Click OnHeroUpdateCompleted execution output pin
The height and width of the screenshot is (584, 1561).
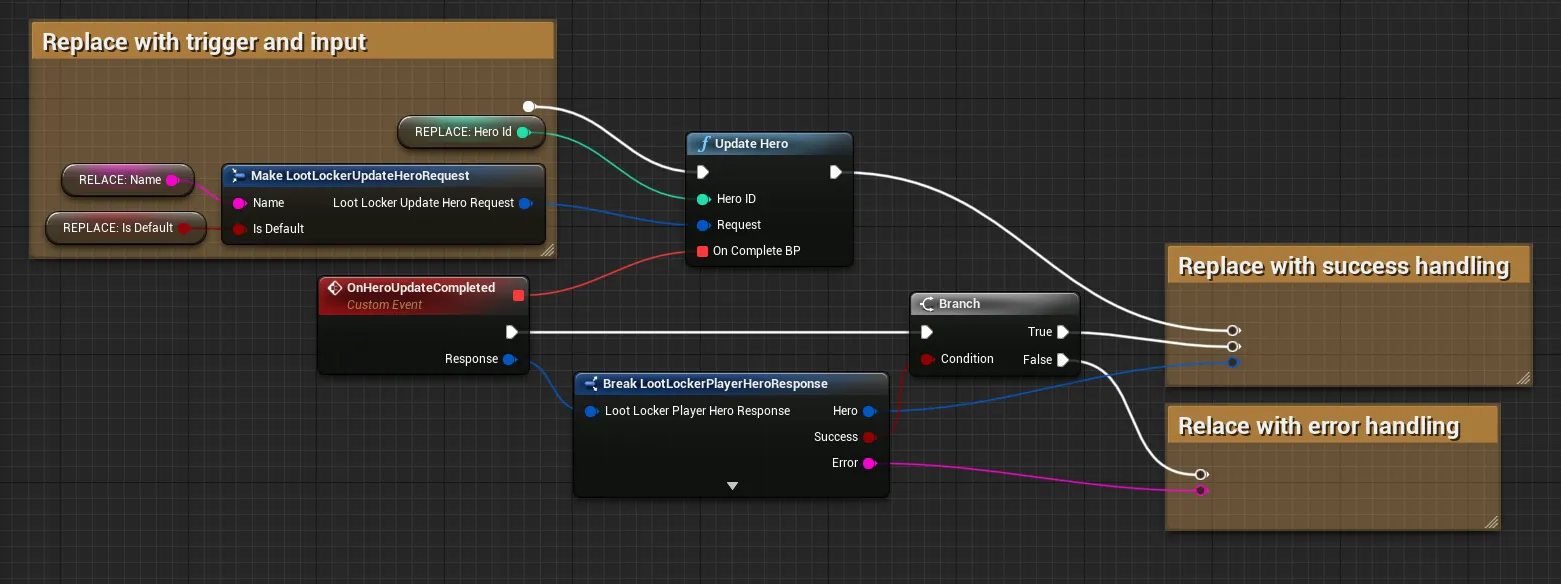tap(512, 332)
